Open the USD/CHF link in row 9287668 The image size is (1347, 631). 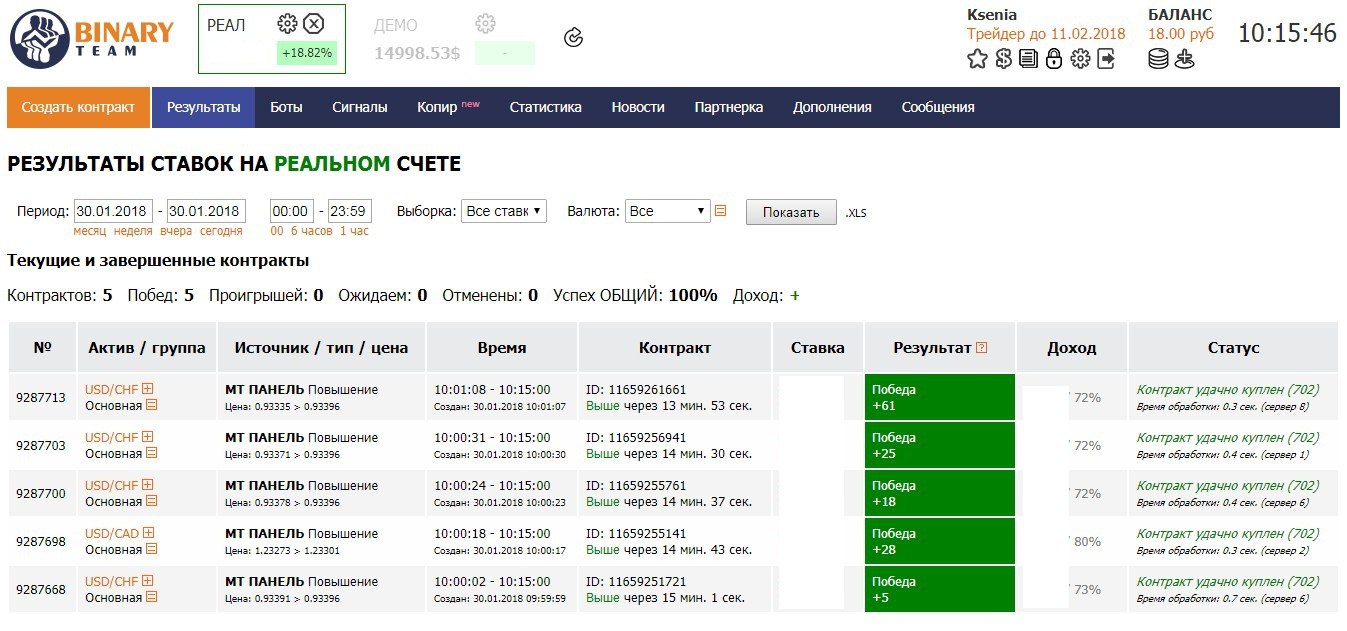[x=112, y=581]
